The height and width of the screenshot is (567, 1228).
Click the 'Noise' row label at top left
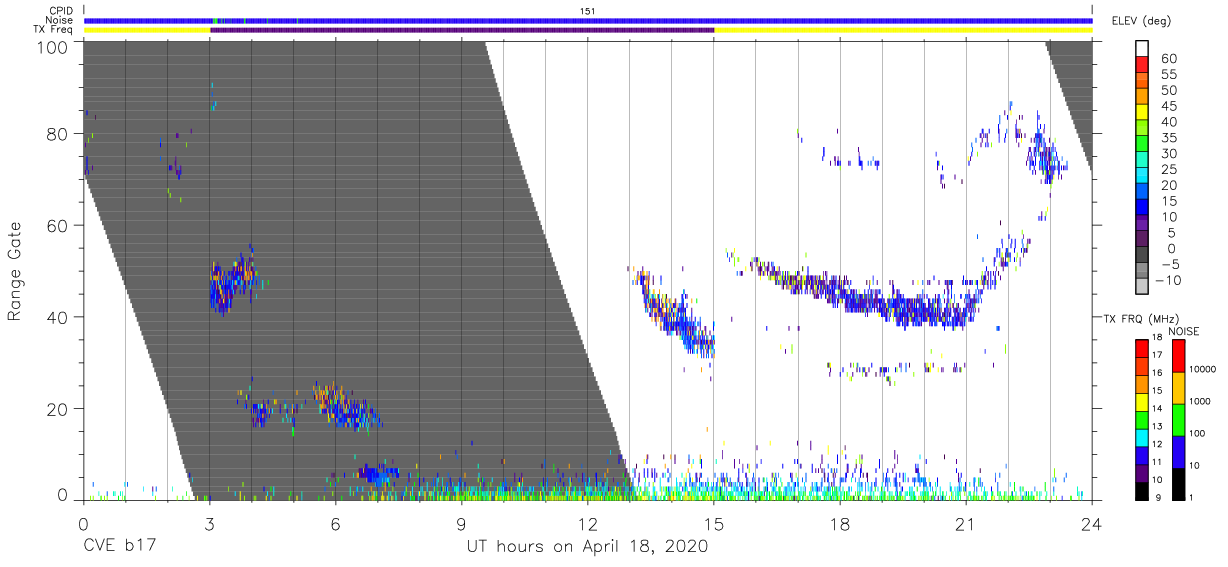click(x=58, y=20)
